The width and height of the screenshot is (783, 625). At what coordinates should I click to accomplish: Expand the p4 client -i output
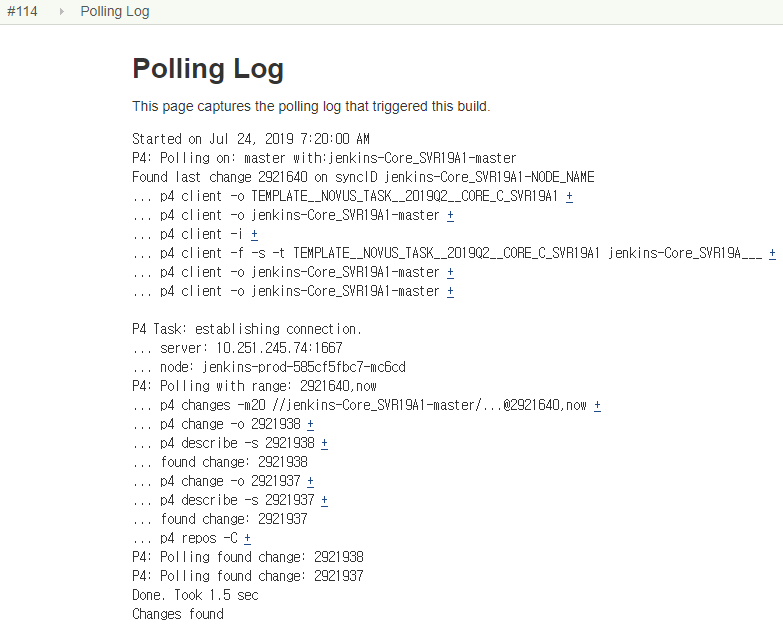coord(255,235)
